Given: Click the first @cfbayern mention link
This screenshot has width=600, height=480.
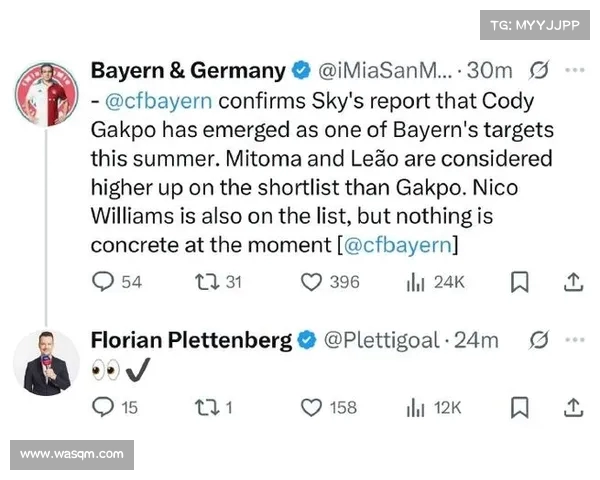Looking at the screenshot, I should 158,102.
